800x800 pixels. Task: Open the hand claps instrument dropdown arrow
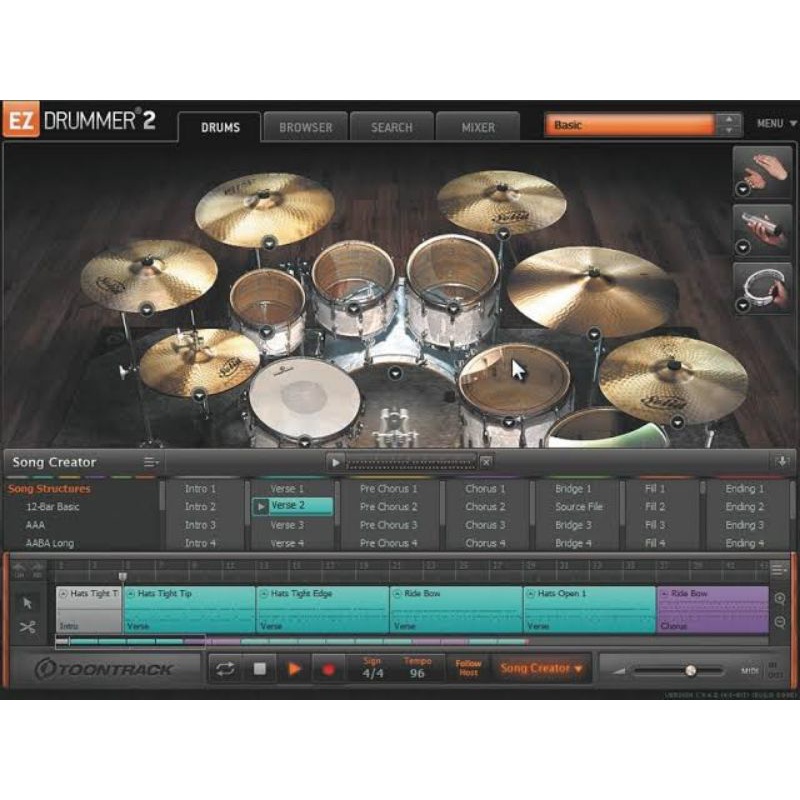[743, 189]
